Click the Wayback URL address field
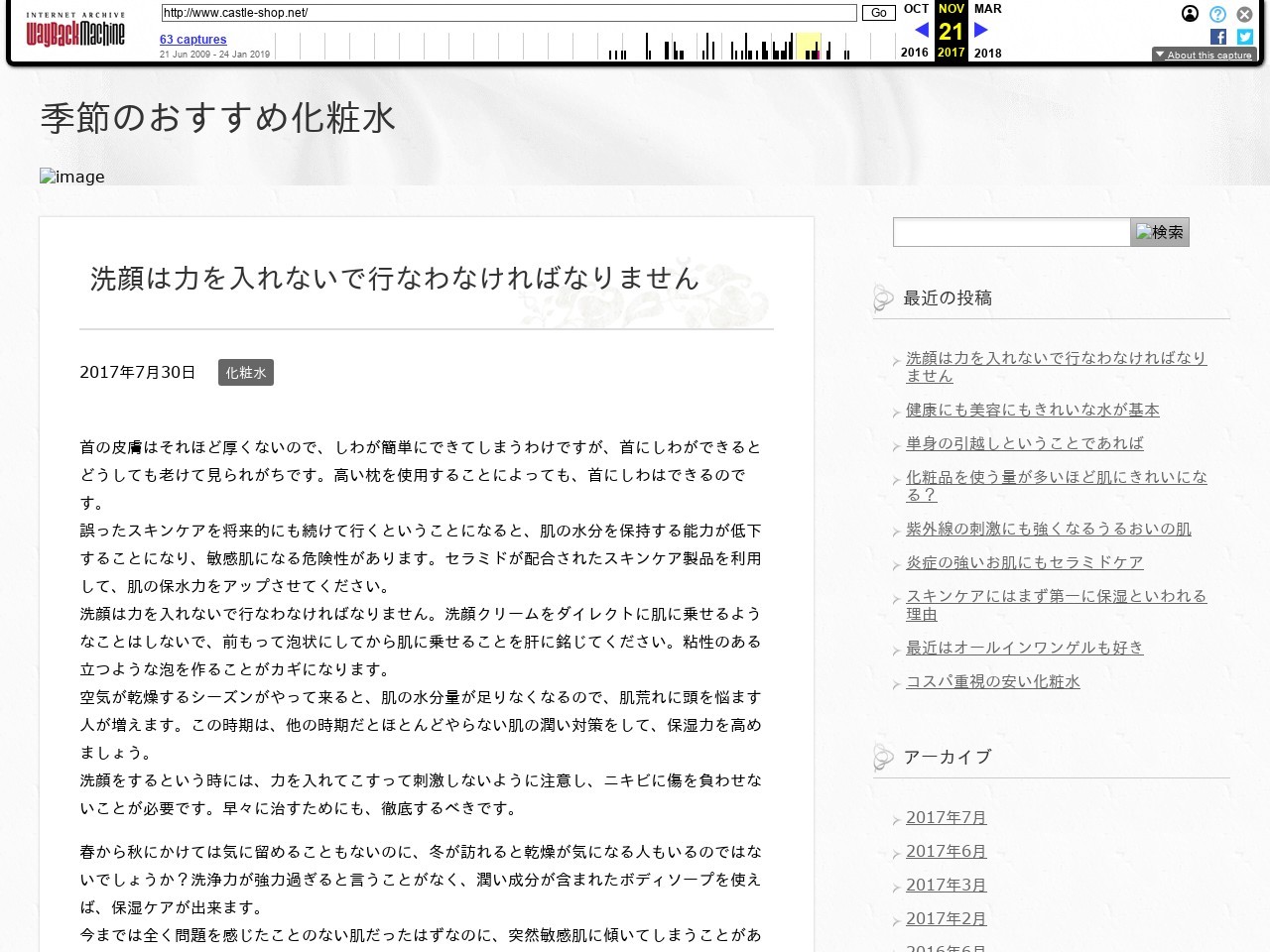 click(508, 13)
